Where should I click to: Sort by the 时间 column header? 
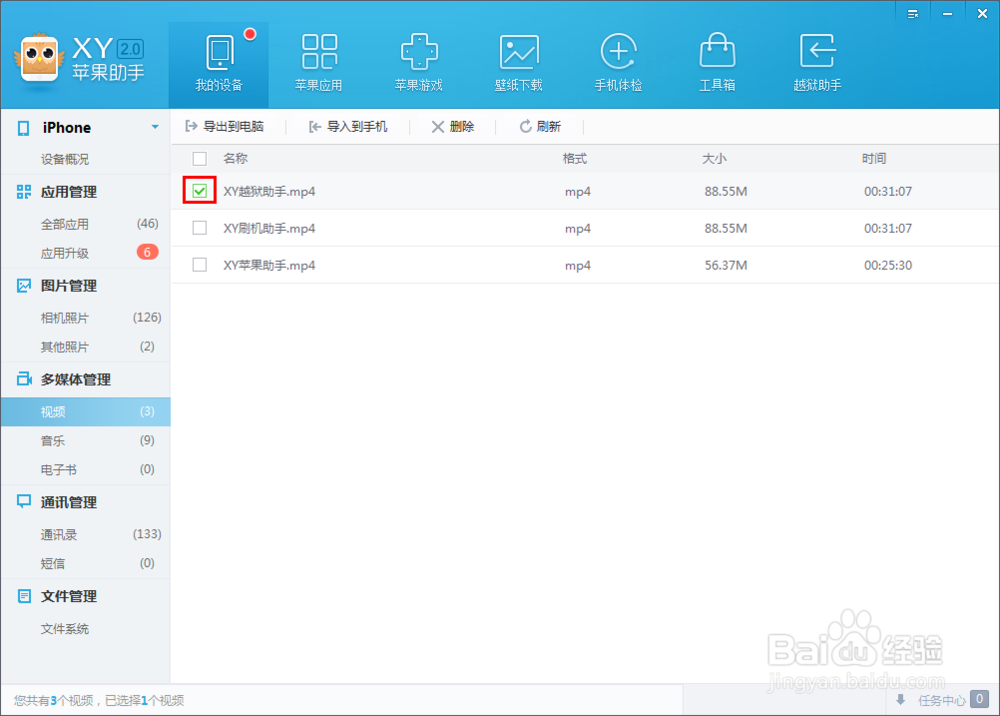tap(874, 158)
